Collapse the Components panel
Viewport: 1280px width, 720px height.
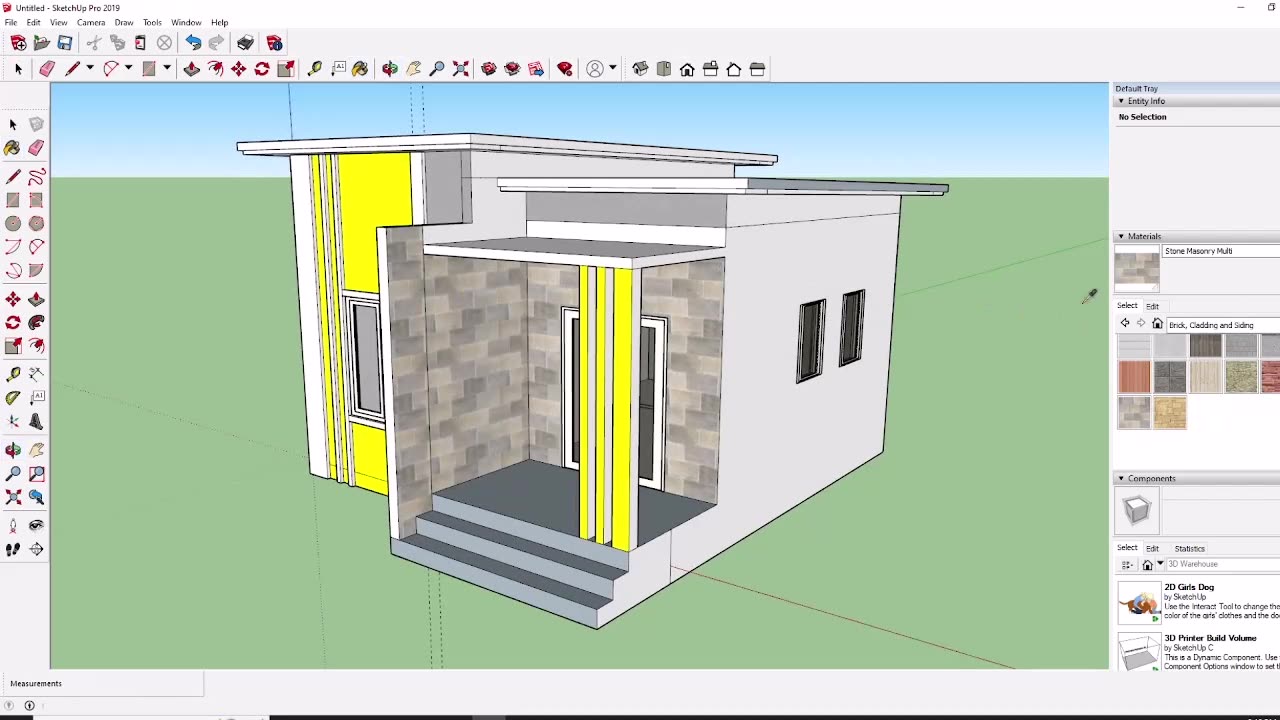pos(1121,479)
